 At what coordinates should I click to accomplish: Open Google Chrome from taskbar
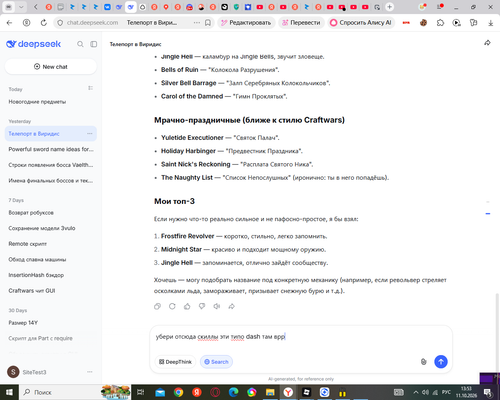tap(178, 392)
